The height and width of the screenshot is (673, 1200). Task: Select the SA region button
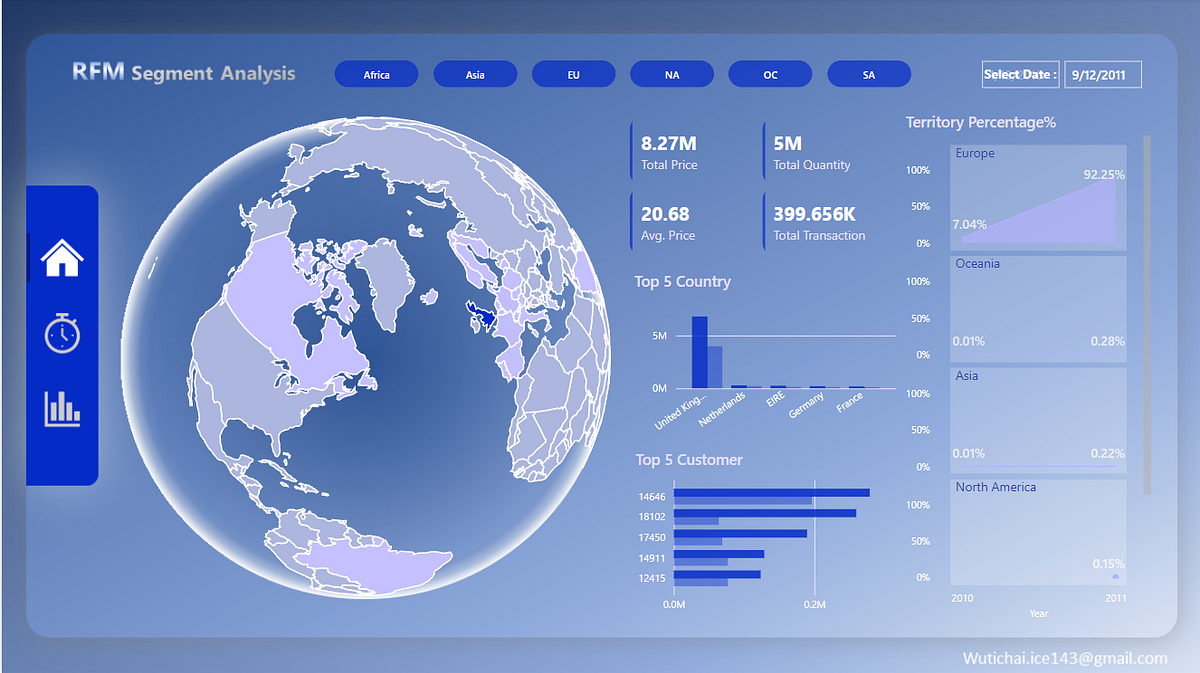pyautogui.click(x=869, y=73)
